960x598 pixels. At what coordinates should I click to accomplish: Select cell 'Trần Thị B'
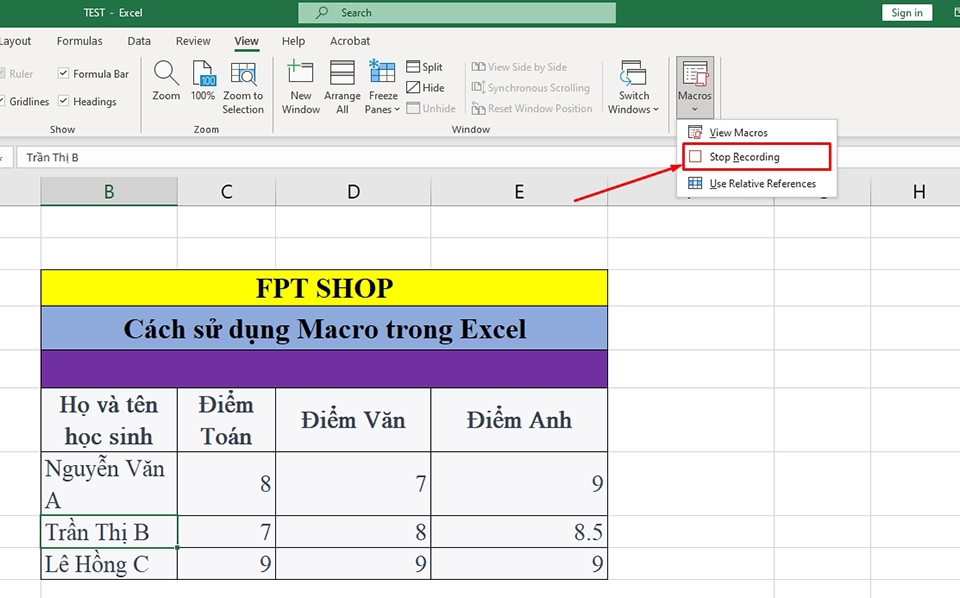point(109,532)
